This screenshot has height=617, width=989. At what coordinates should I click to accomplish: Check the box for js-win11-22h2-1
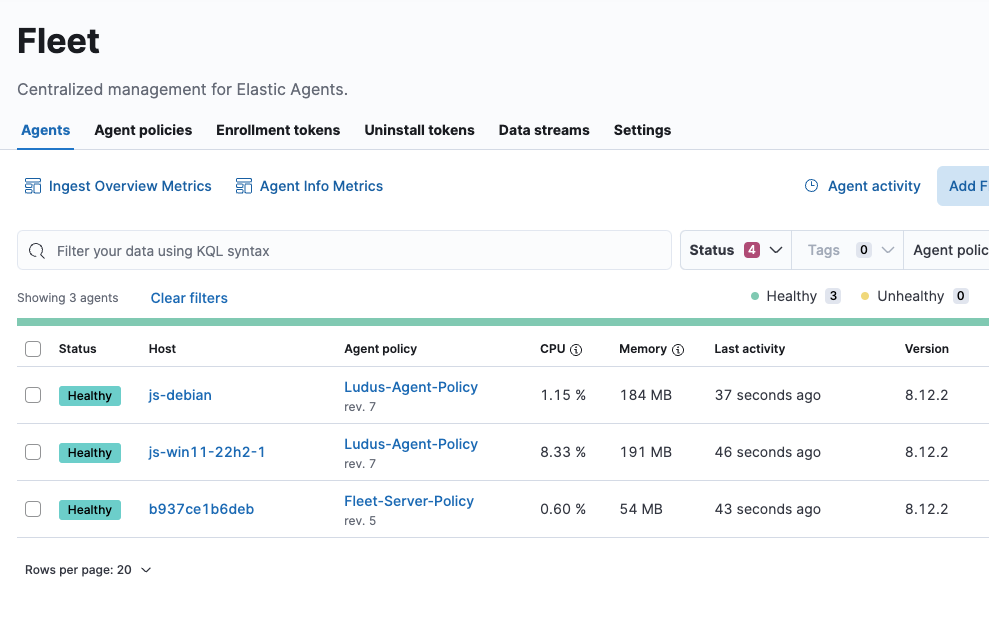tap(33, 452)
